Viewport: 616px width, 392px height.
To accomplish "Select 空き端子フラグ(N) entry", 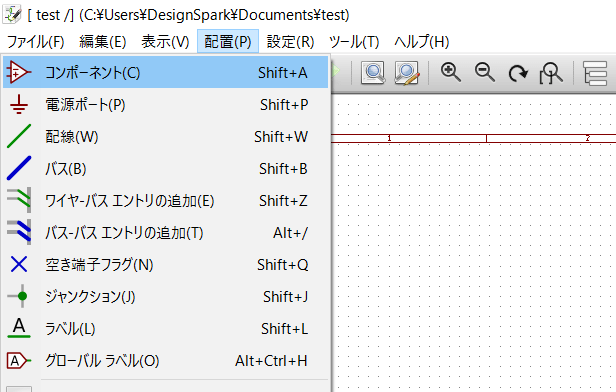I will 165,264.
